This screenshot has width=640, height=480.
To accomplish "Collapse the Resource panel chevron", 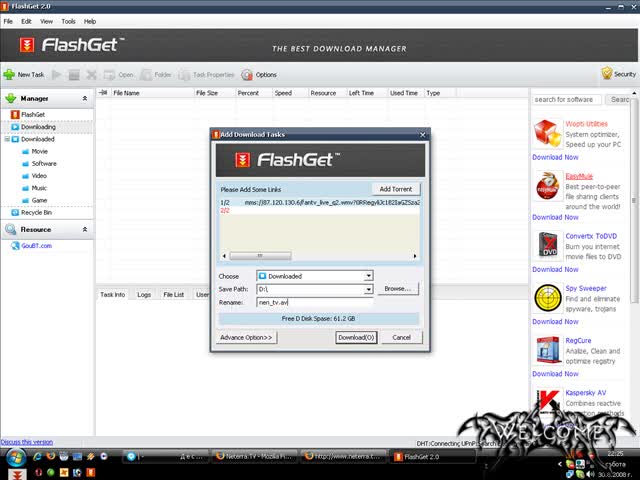I will click(x=85, y=229).
